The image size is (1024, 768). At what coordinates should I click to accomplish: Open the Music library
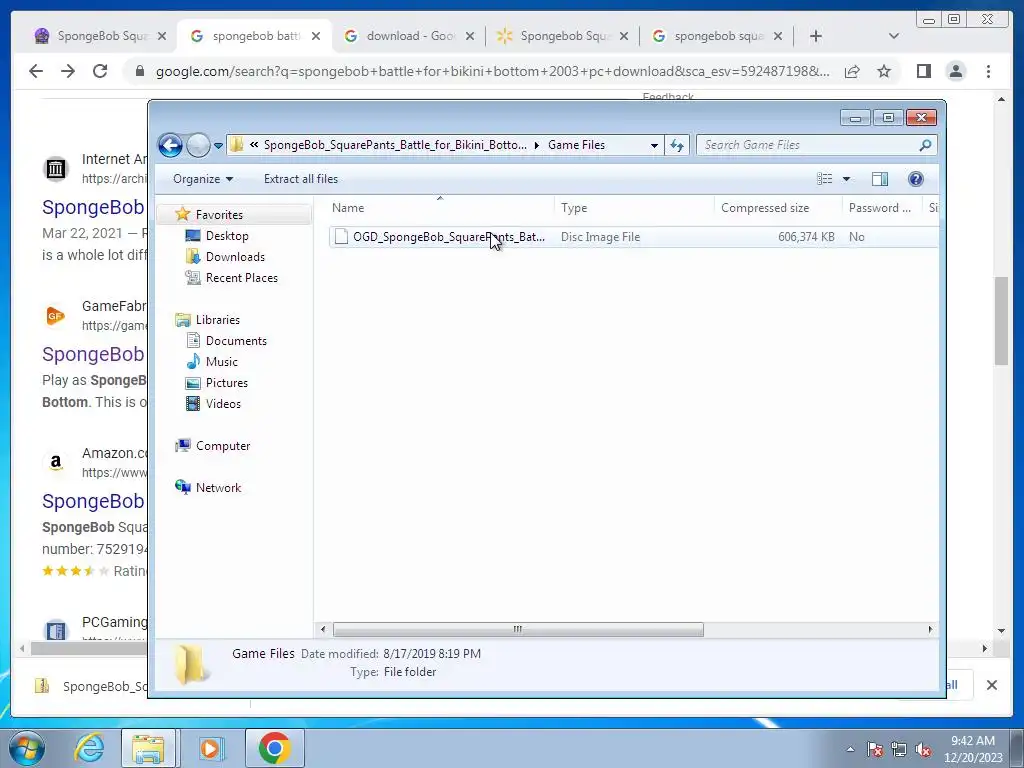(221, 361)
